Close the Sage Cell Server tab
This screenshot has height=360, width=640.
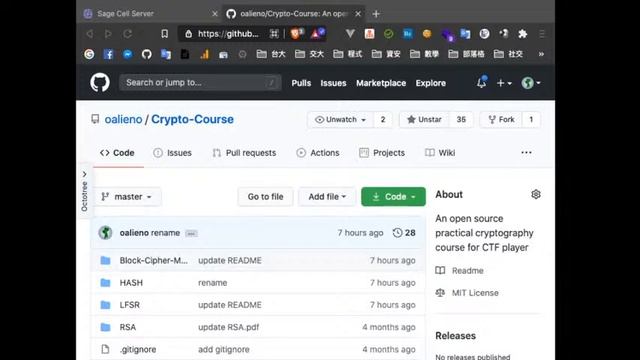215,14
